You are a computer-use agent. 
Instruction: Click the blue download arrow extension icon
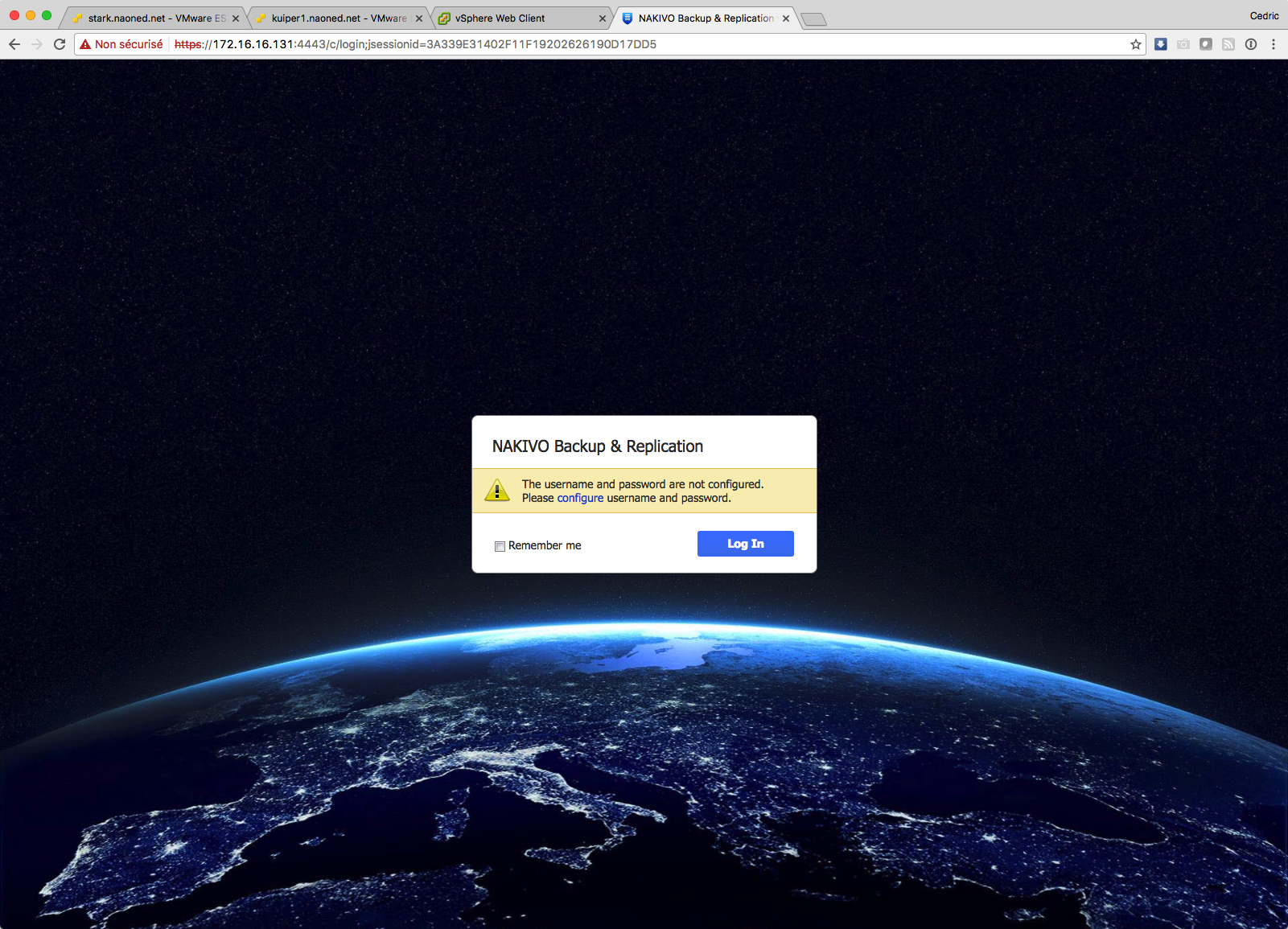coord(1160,44)
